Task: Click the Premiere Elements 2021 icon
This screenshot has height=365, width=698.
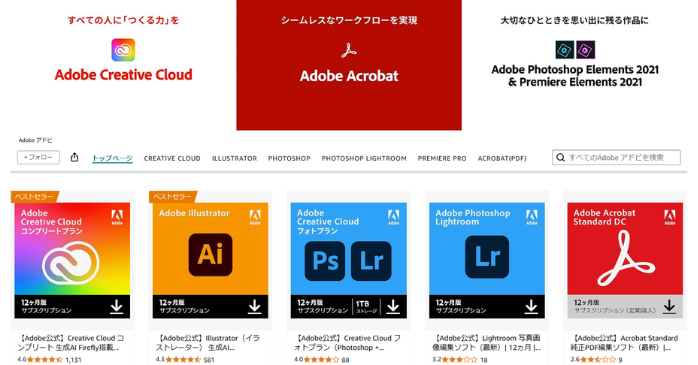Action: (x=585, y=50)
